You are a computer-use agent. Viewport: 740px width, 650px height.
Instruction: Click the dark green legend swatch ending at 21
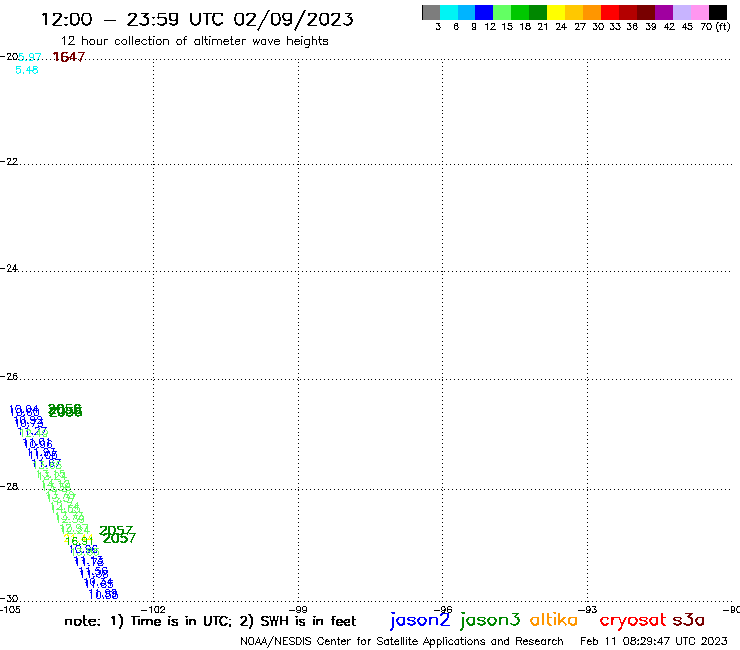[x=538, y=12]
